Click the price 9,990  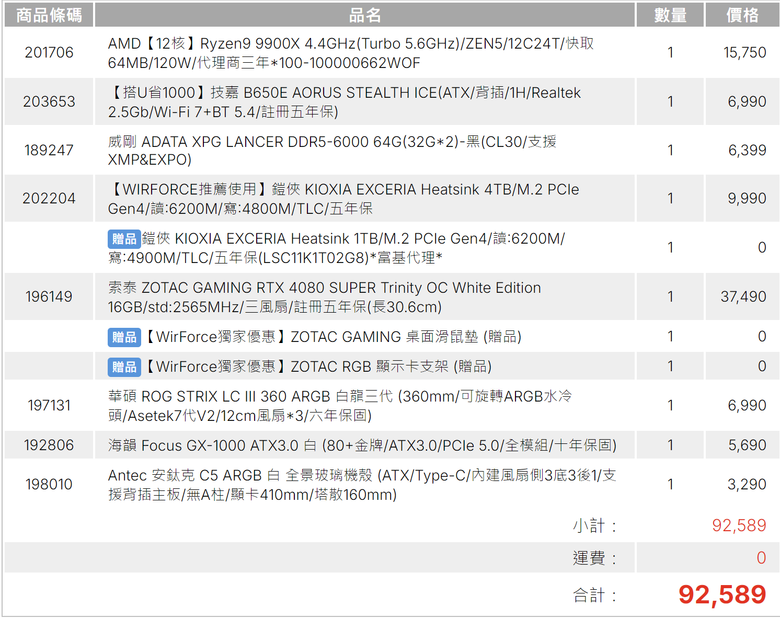747,199
